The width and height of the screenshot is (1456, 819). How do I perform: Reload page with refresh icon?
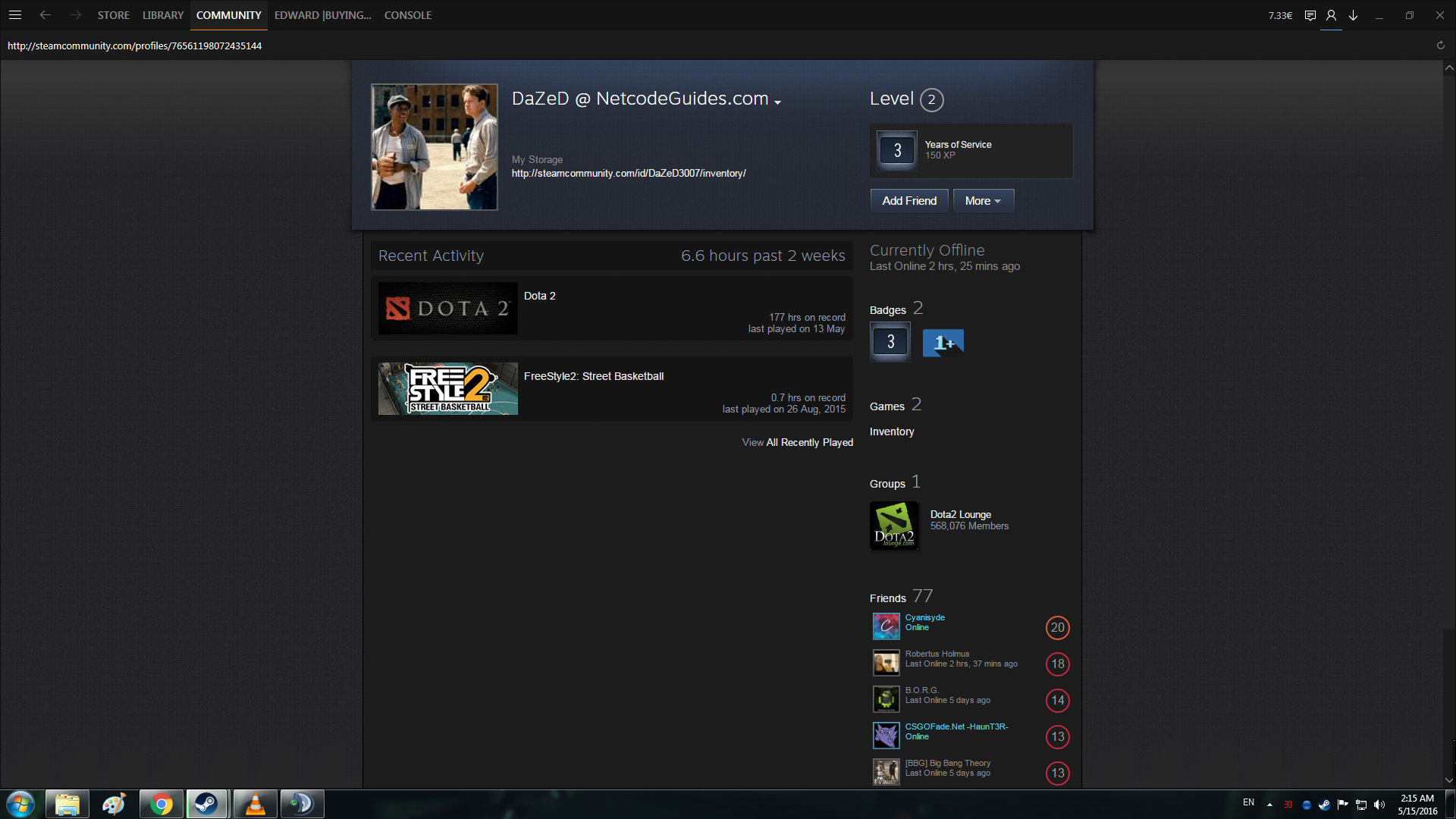click(1441, 45)
